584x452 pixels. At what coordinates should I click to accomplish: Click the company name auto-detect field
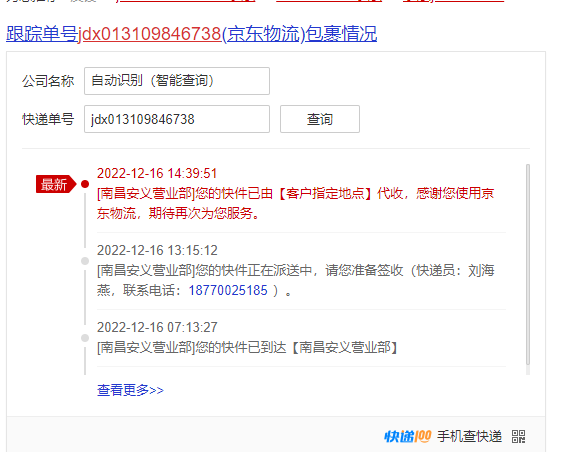click(177, 81)
